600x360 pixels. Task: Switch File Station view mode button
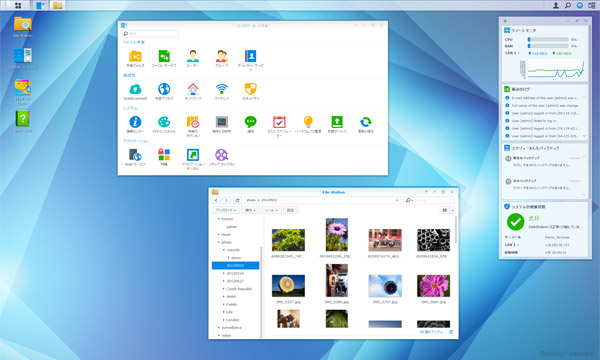click(445, 210)
